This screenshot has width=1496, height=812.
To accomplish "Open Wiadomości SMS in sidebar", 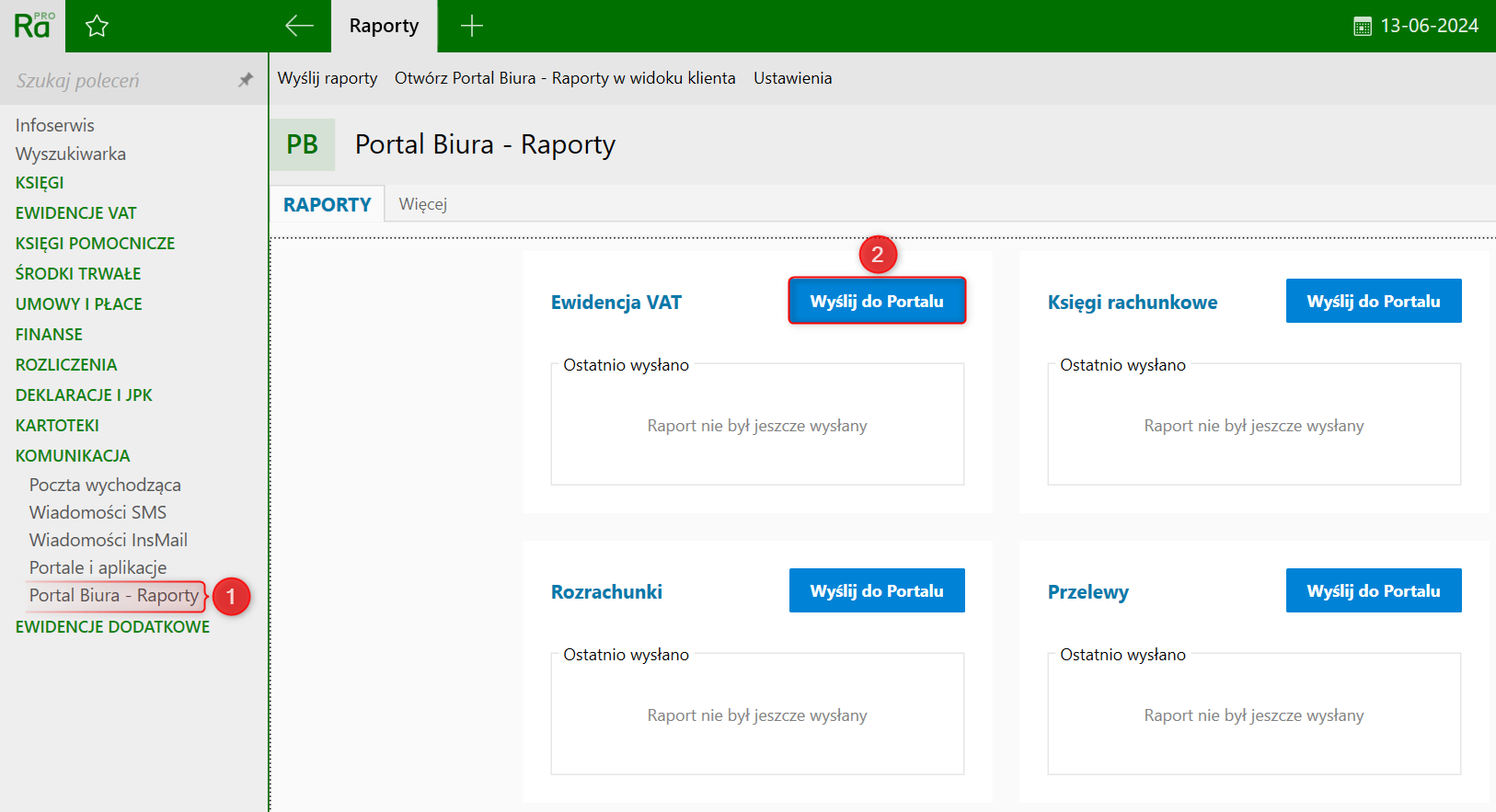I will (x=98, y=512).
